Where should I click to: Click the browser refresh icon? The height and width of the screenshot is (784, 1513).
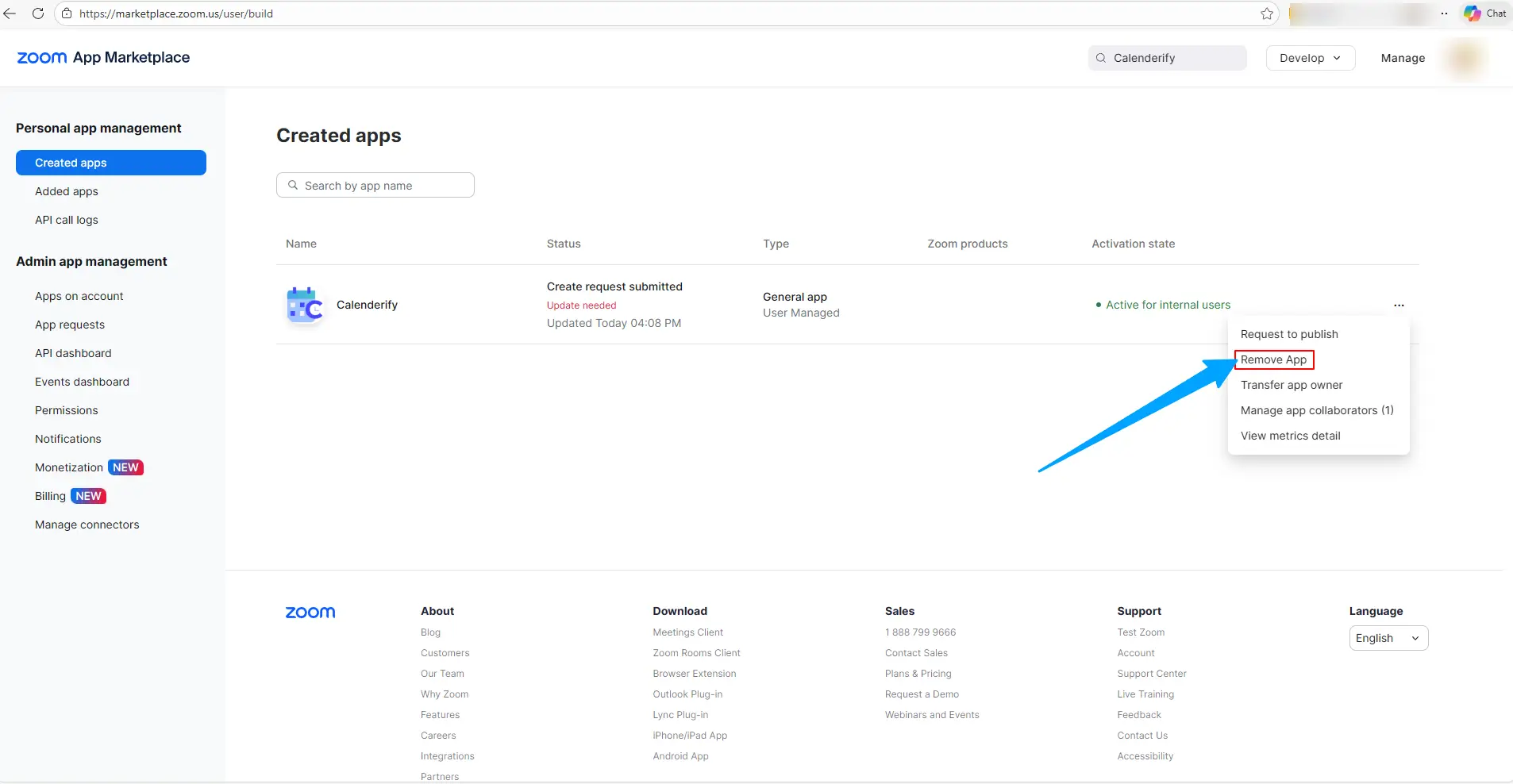pos(37,13)
